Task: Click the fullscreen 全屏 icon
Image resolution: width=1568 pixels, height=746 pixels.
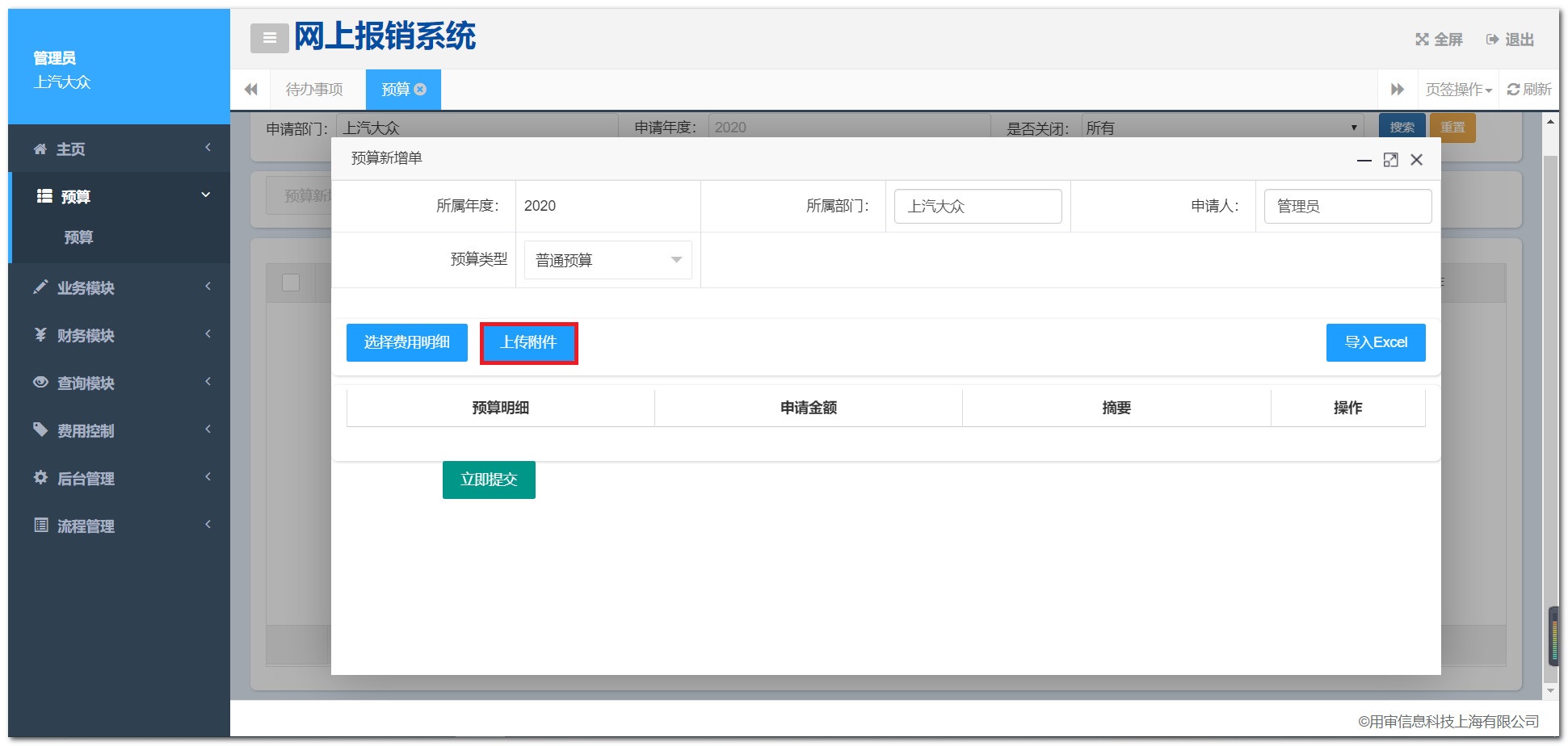Action: tap(1422, 40)
